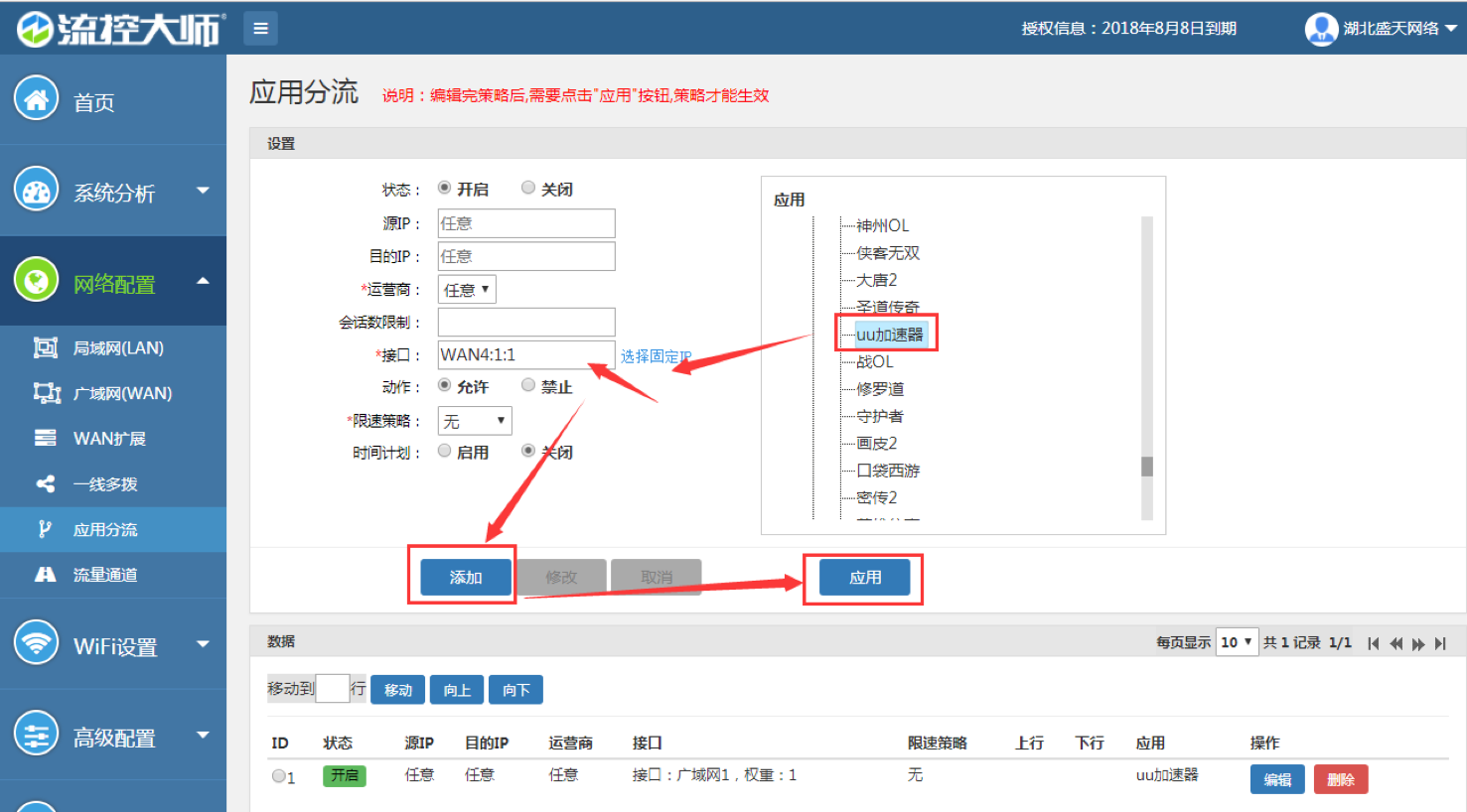Screen dimensions: 1467x812
Task: Open the 局域网(LAN) submenu item
Action: pyautogui.click(x=113, y=347)
